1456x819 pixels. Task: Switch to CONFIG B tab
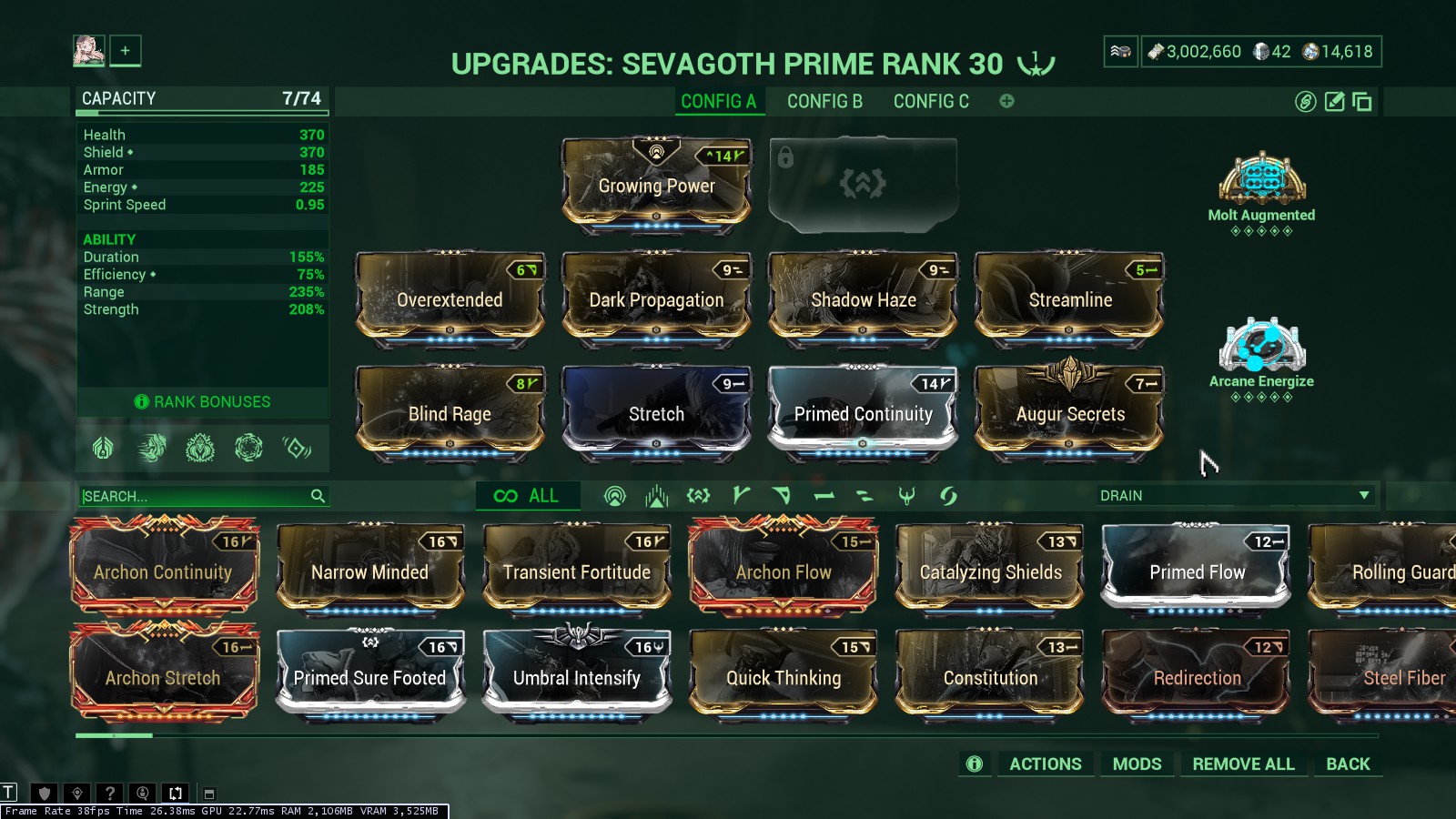tap(824, 102)
